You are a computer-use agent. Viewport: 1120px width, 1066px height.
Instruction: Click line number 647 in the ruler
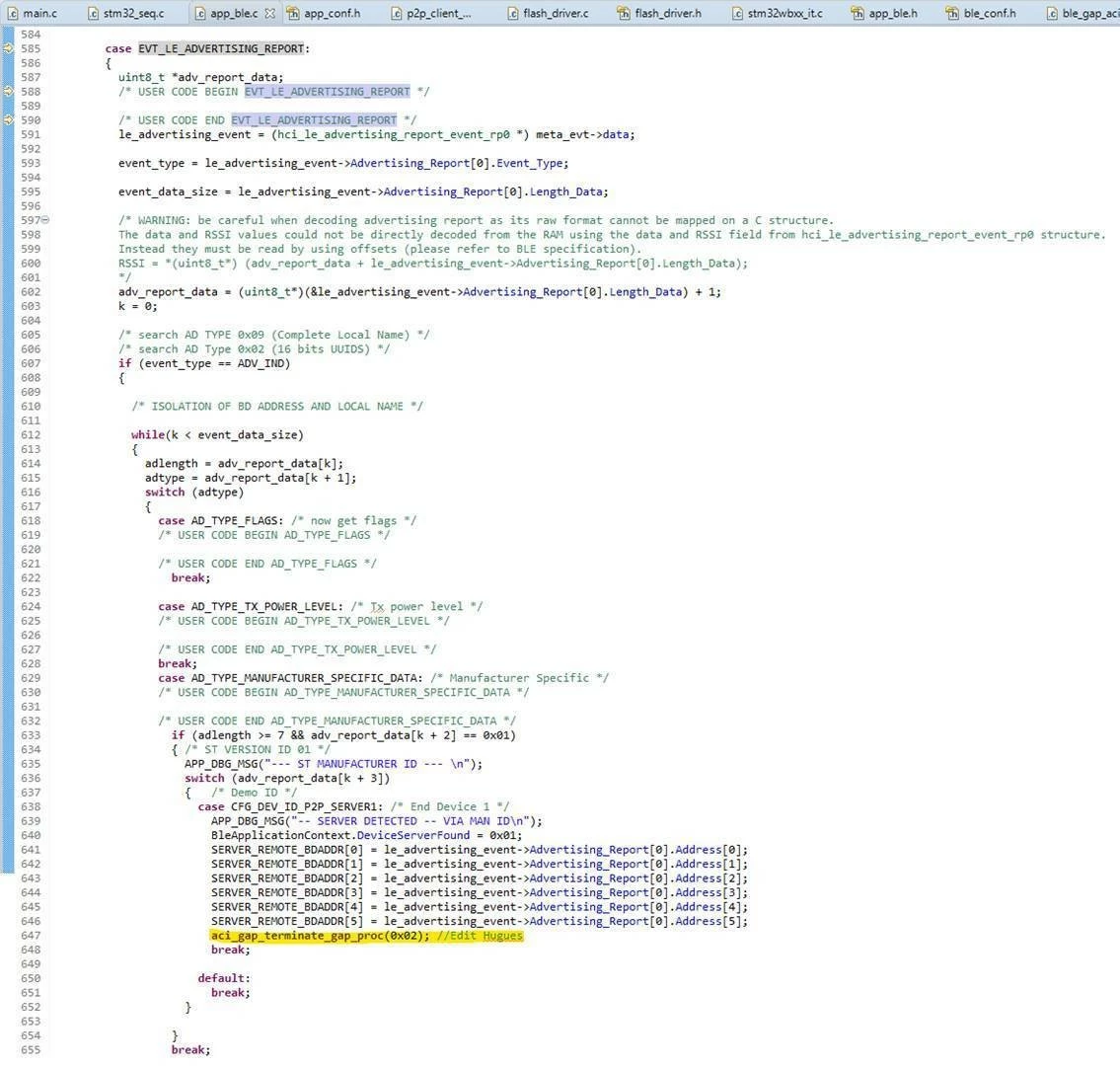click(x=31, y=936)
